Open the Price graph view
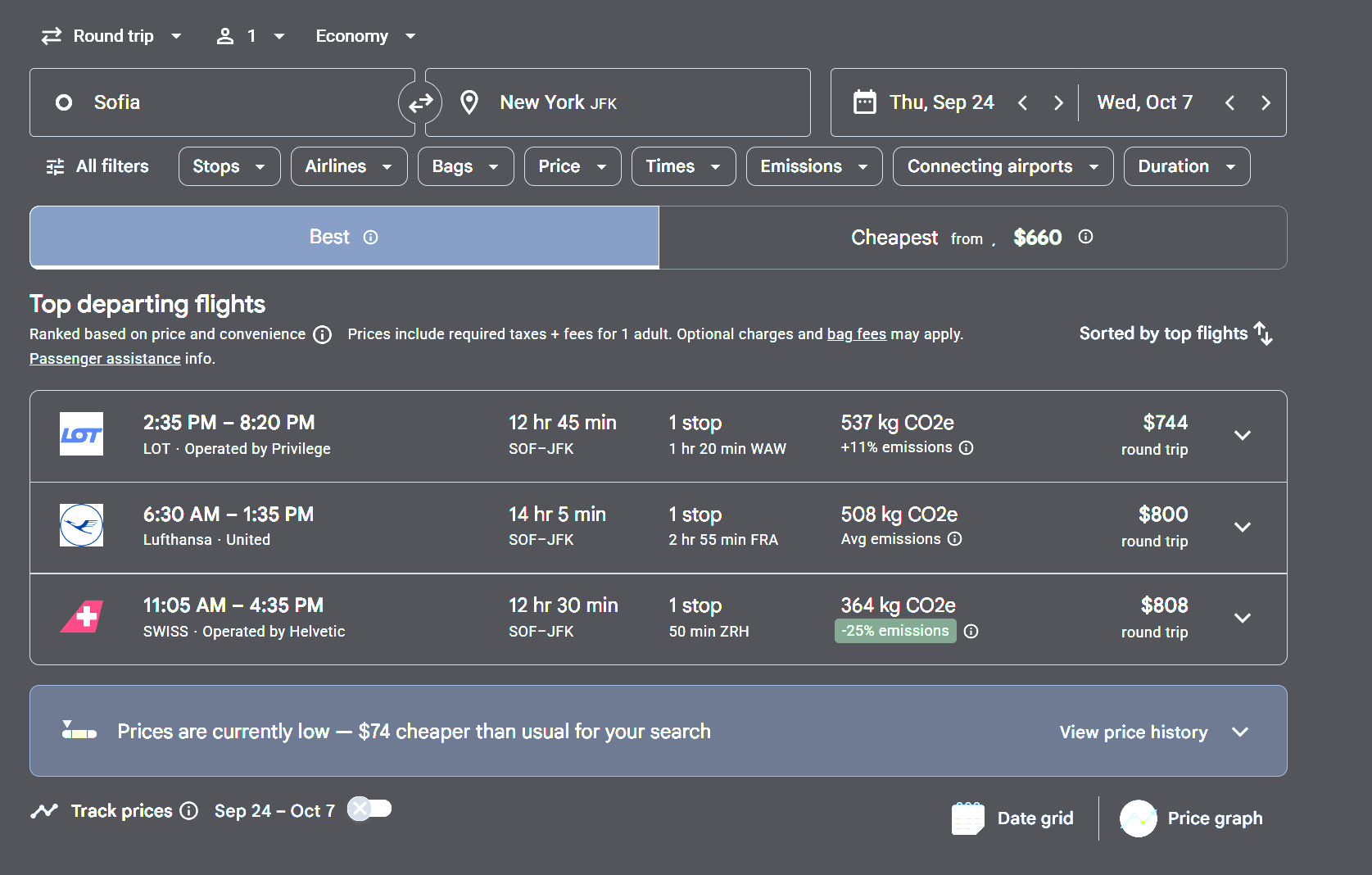1372x875 pixels. [x=1192, y=818]
